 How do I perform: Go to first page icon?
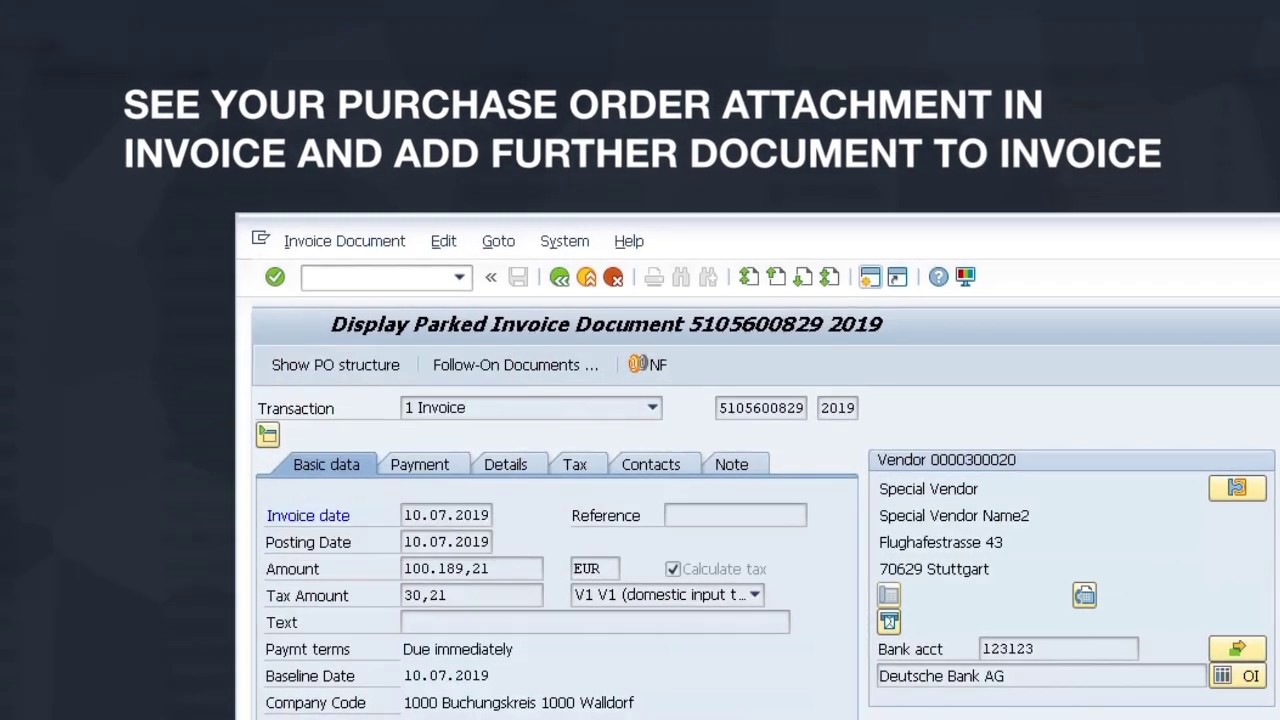(x=749, y=277)
